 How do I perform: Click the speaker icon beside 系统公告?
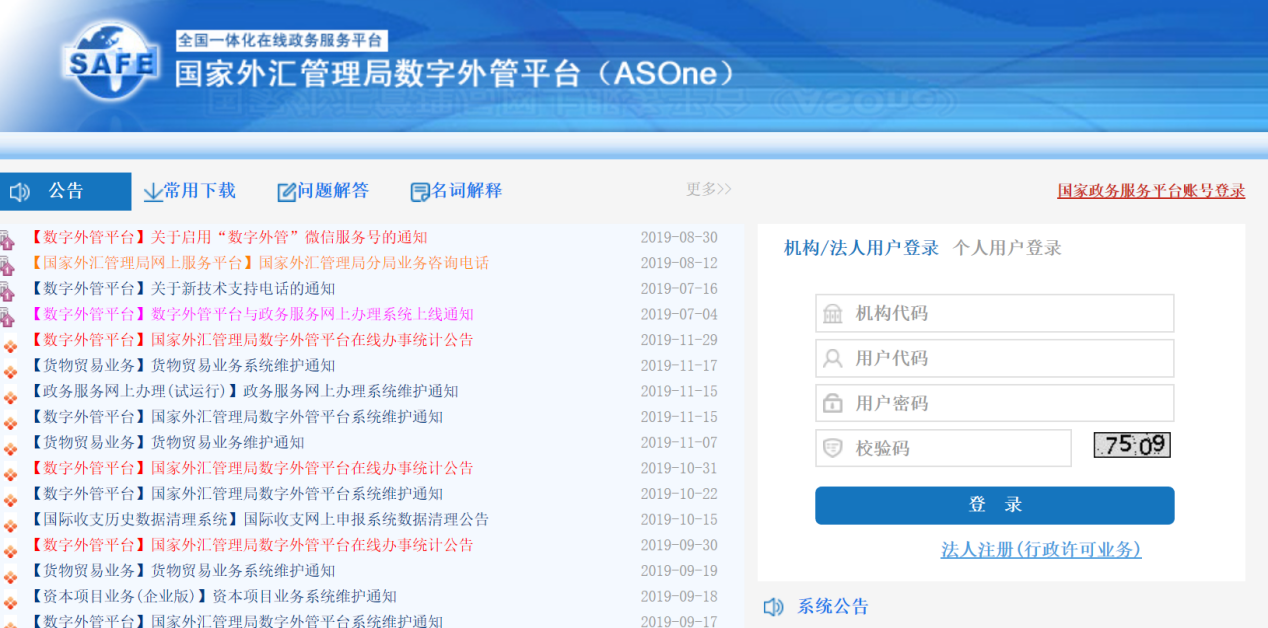[773, 607]
